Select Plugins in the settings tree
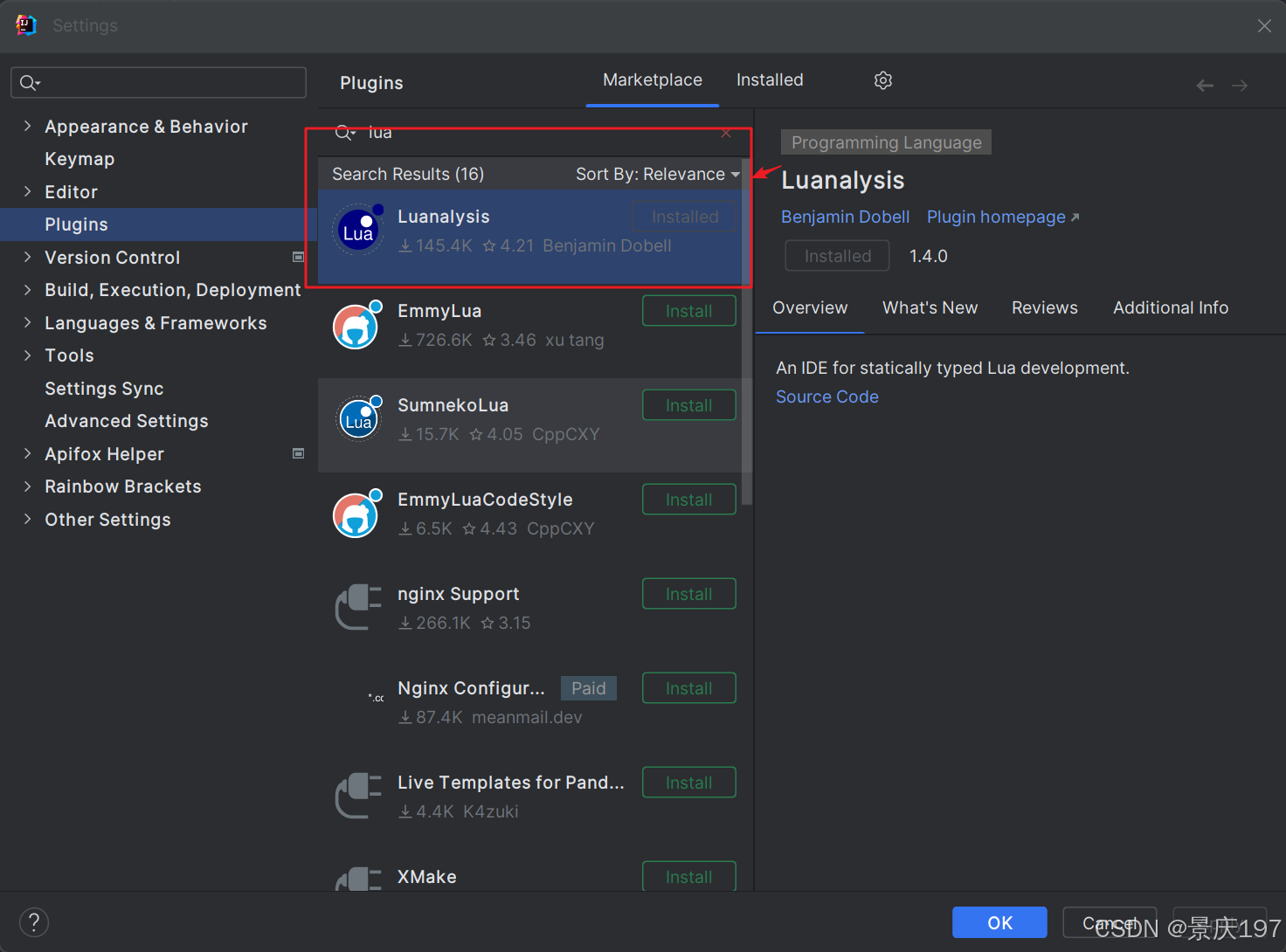Screen dimensions: 1286x952 click(x=158, y=224)
